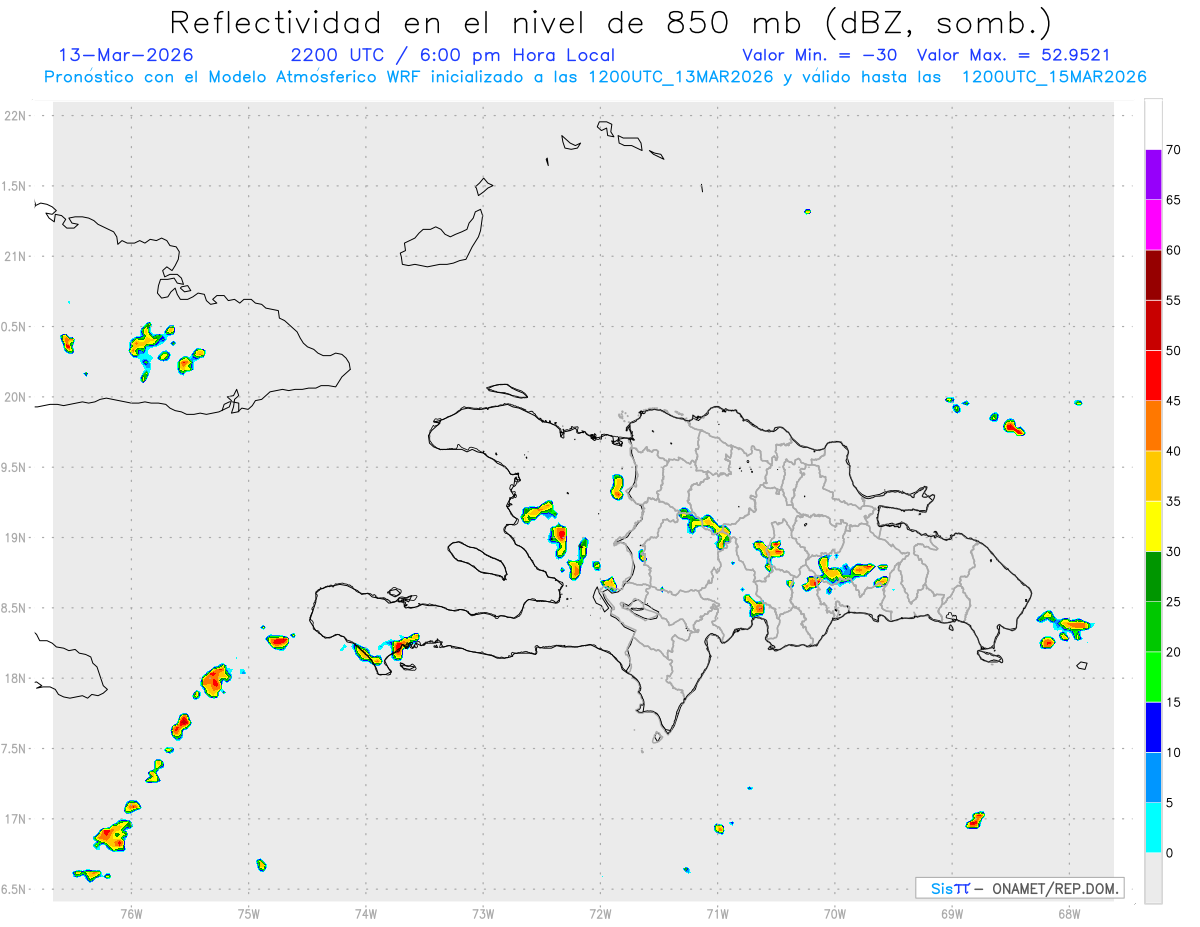
Task: Click the 'Valor Max. = 52.9521' text
Action: (x=1013, y=55)
